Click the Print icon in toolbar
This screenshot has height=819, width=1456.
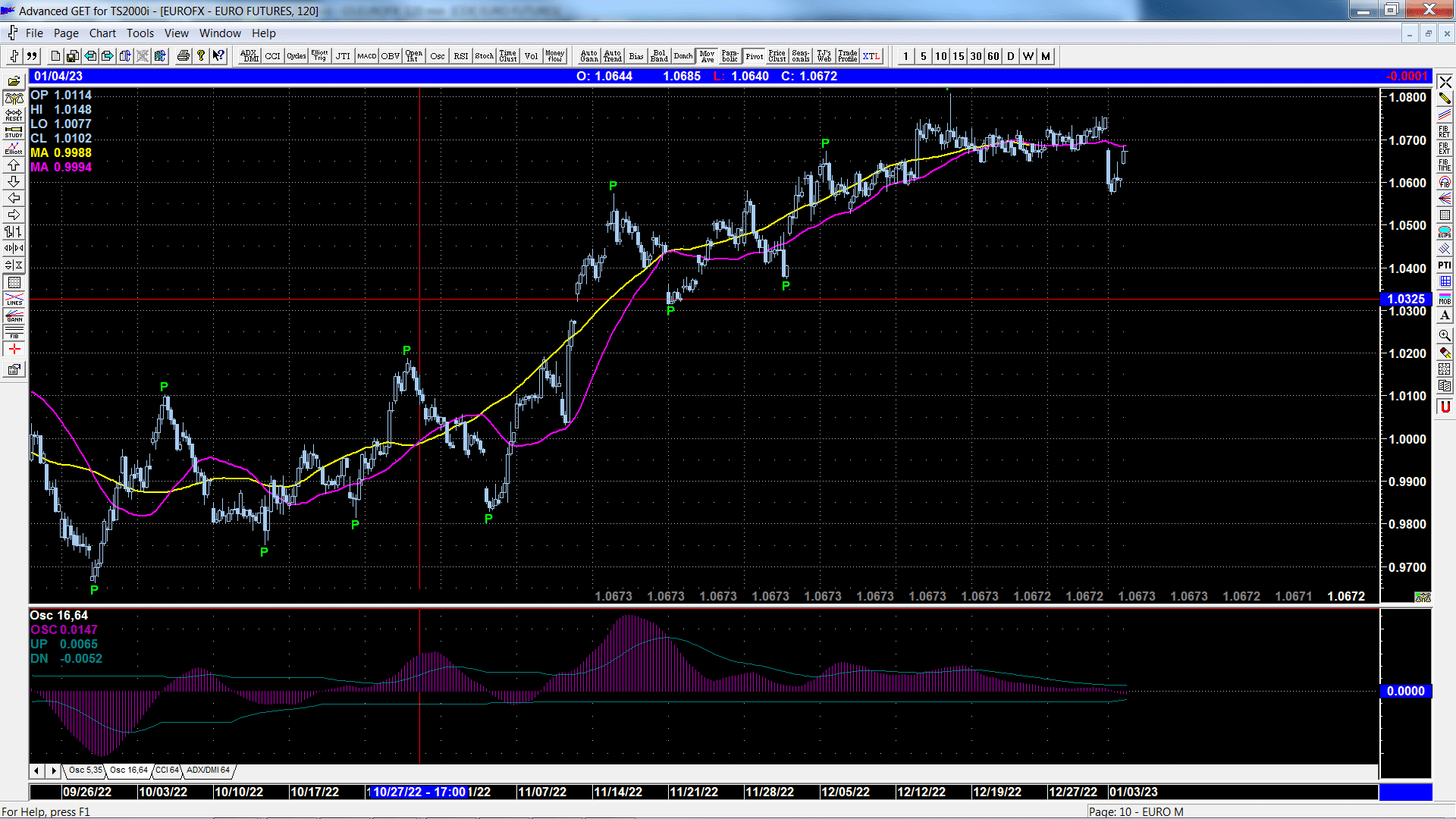[183, 56]
